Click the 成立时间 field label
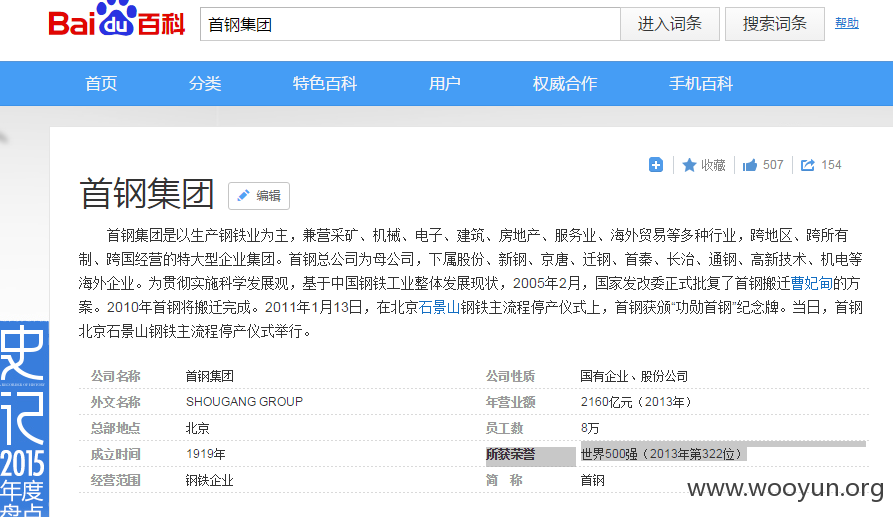This screenshot has height=517, width=893. (x=116, y=454)
